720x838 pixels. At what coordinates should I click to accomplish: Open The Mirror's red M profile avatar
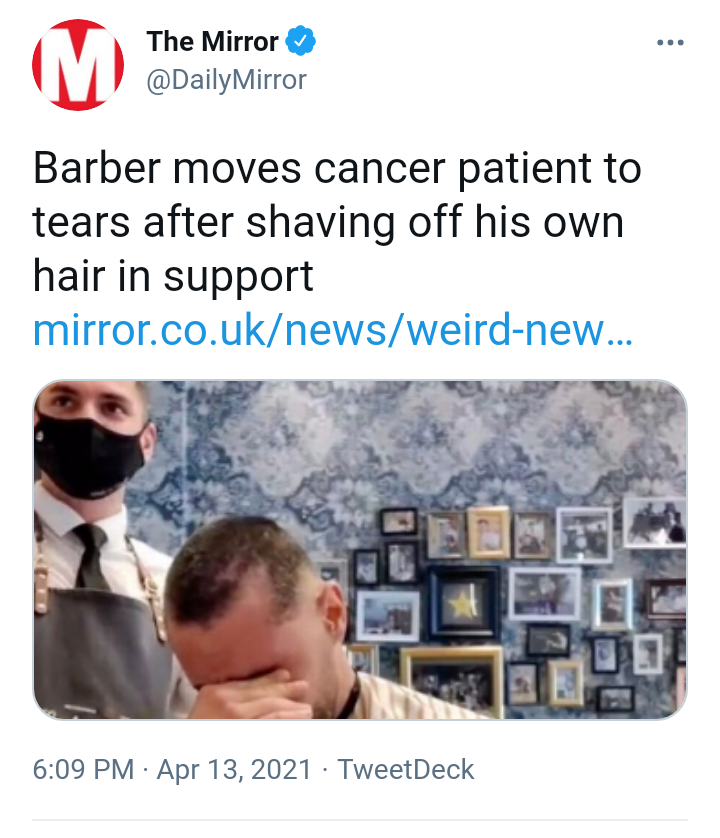(78, 65)
